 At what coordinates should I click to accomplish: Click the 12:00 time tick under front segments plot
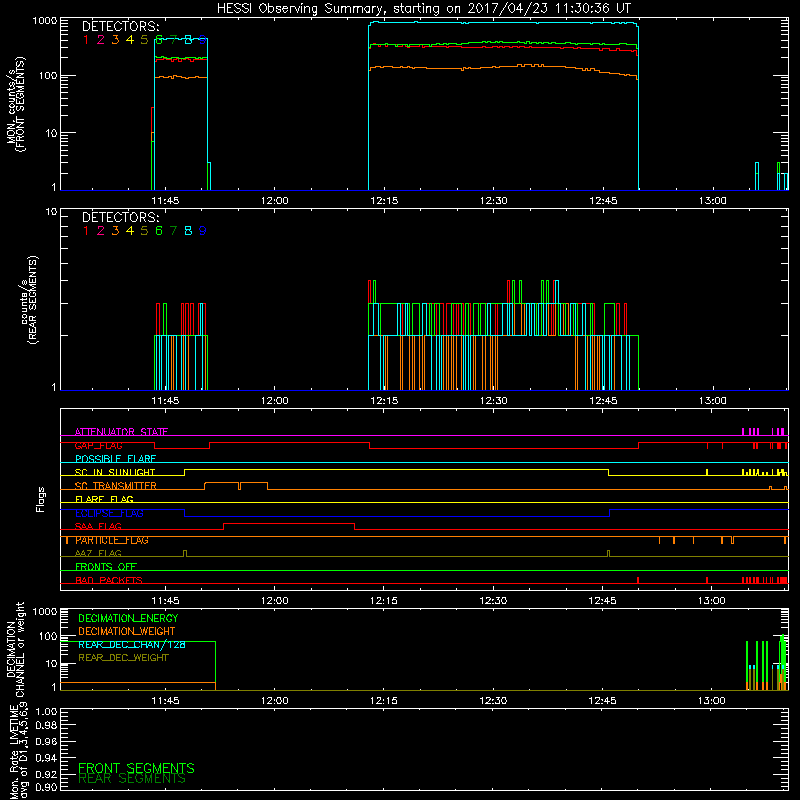pos(274,201)
